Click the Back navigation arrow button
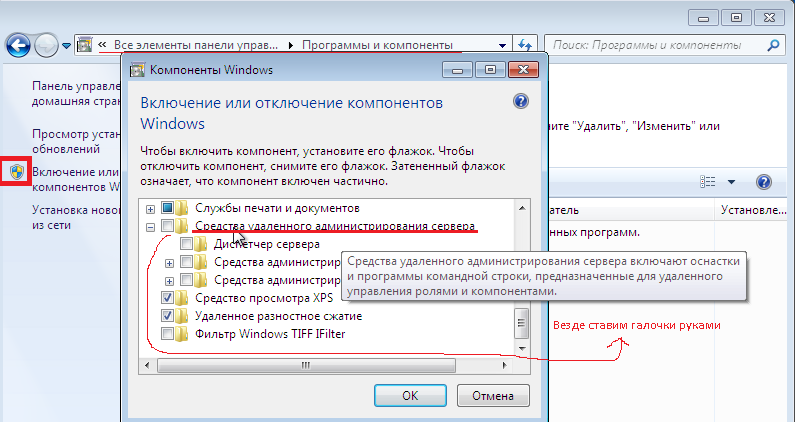The width and height of the screenshot is (795, 422). point(18,46)
